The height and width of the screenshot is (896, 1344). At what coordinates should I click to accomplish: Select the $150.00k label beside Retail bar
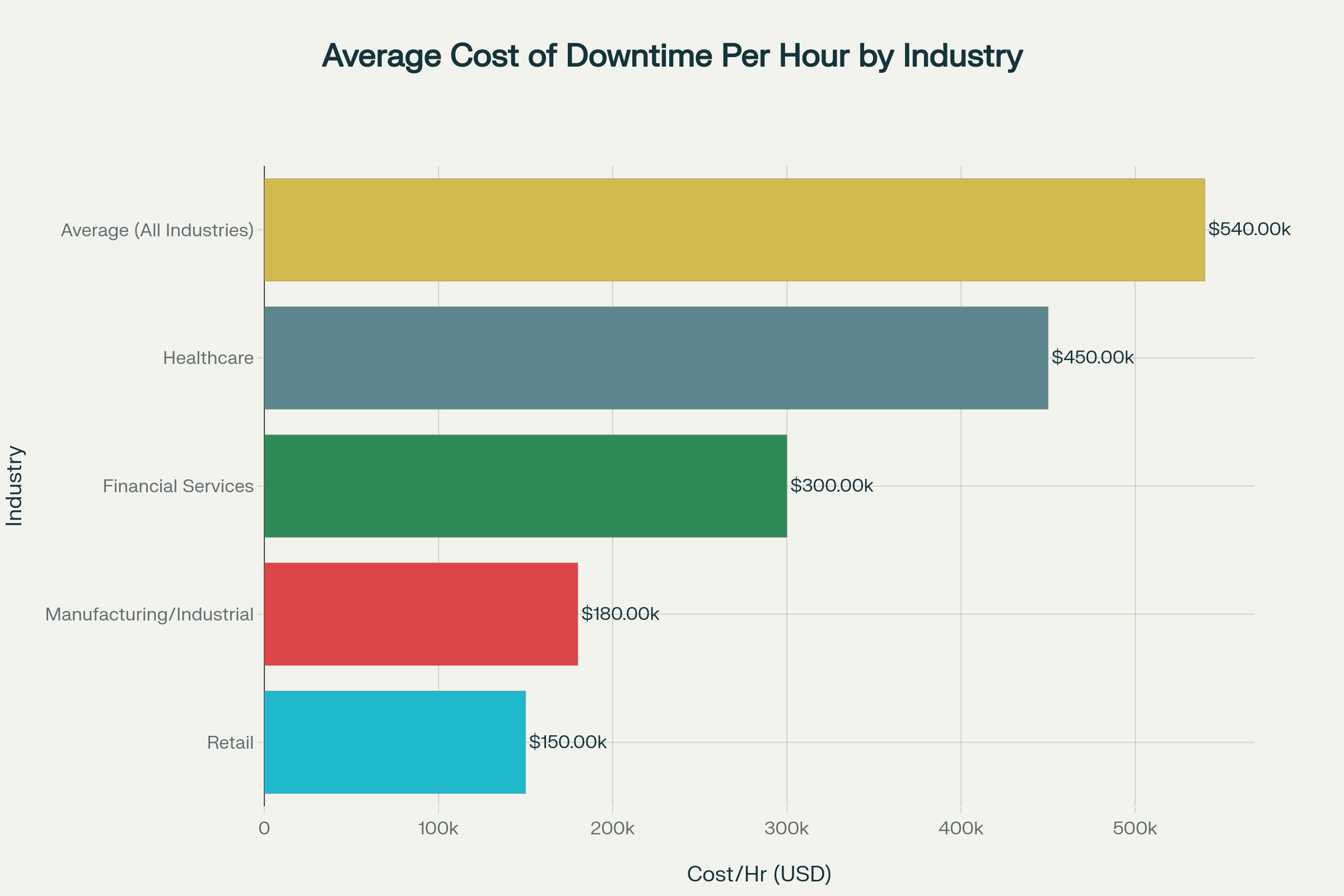(567, 743)
